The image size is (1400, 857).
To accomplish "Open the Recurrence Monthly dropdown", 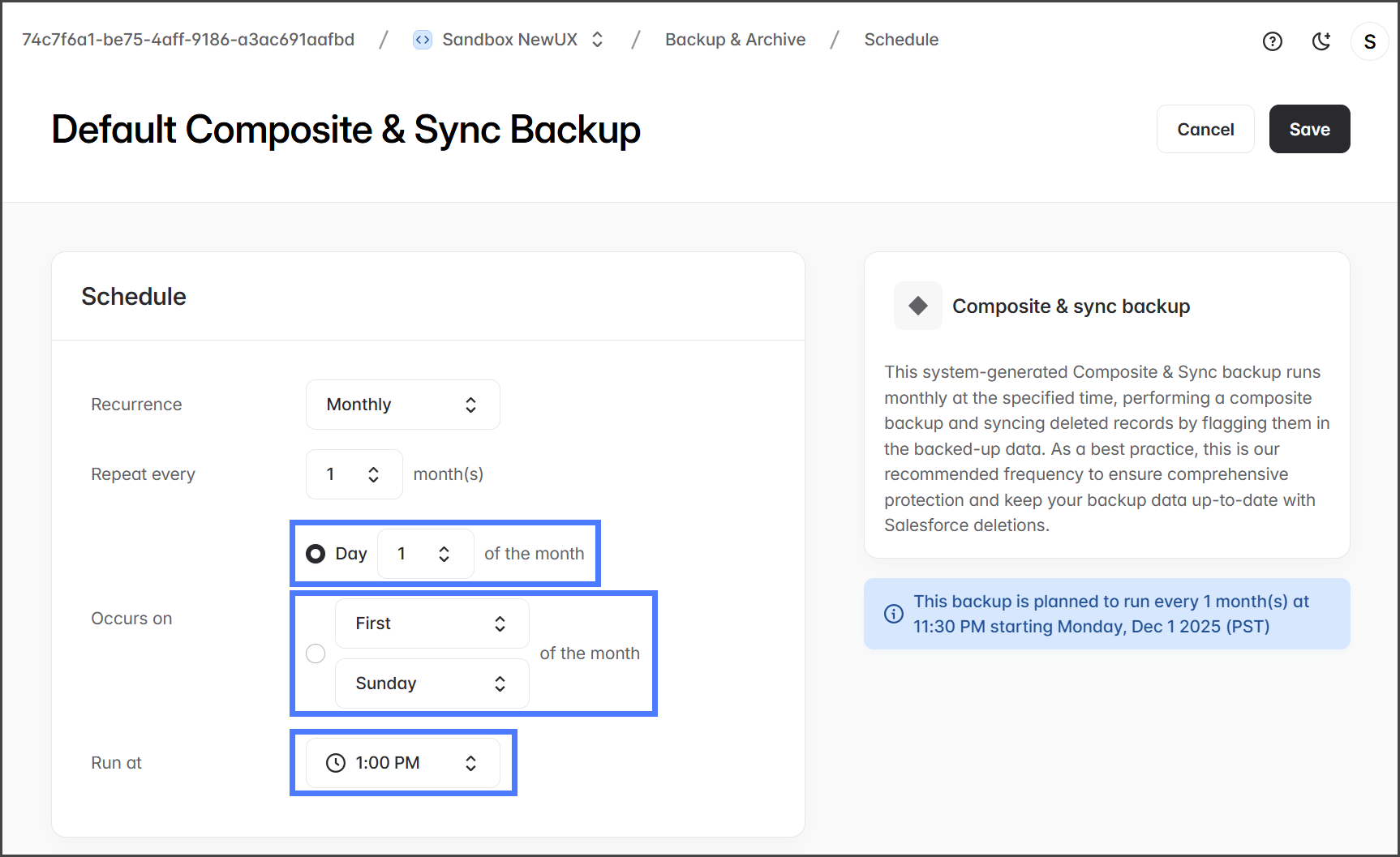I will (x=402, y=405).
